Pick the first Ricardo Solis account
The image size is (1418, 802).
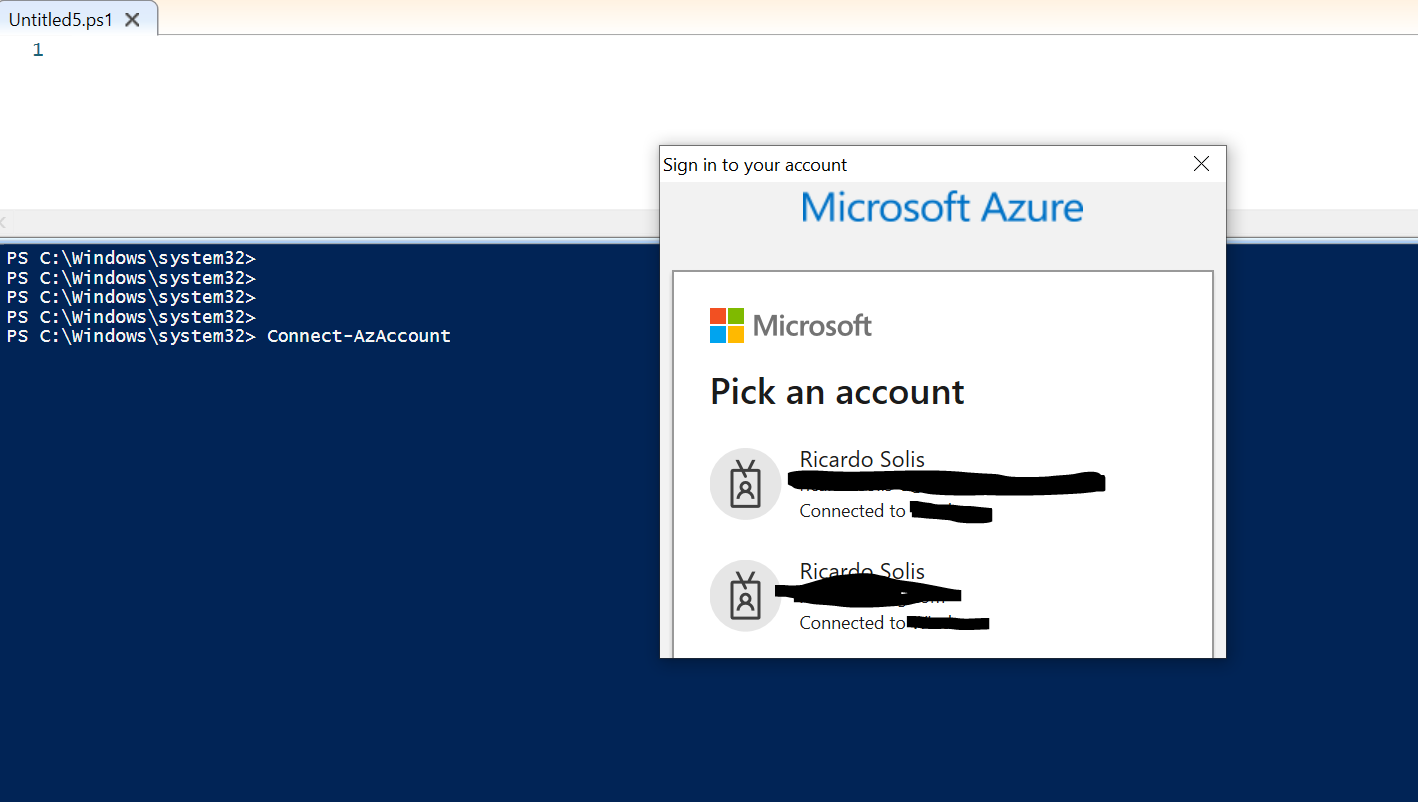(942, 485)
